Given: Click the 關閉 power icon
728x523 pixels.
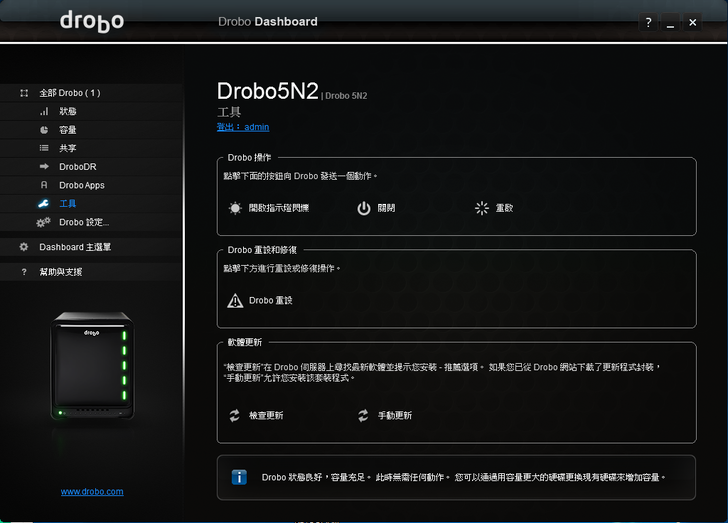Looking at the screenshot, I should pos(364,208).
